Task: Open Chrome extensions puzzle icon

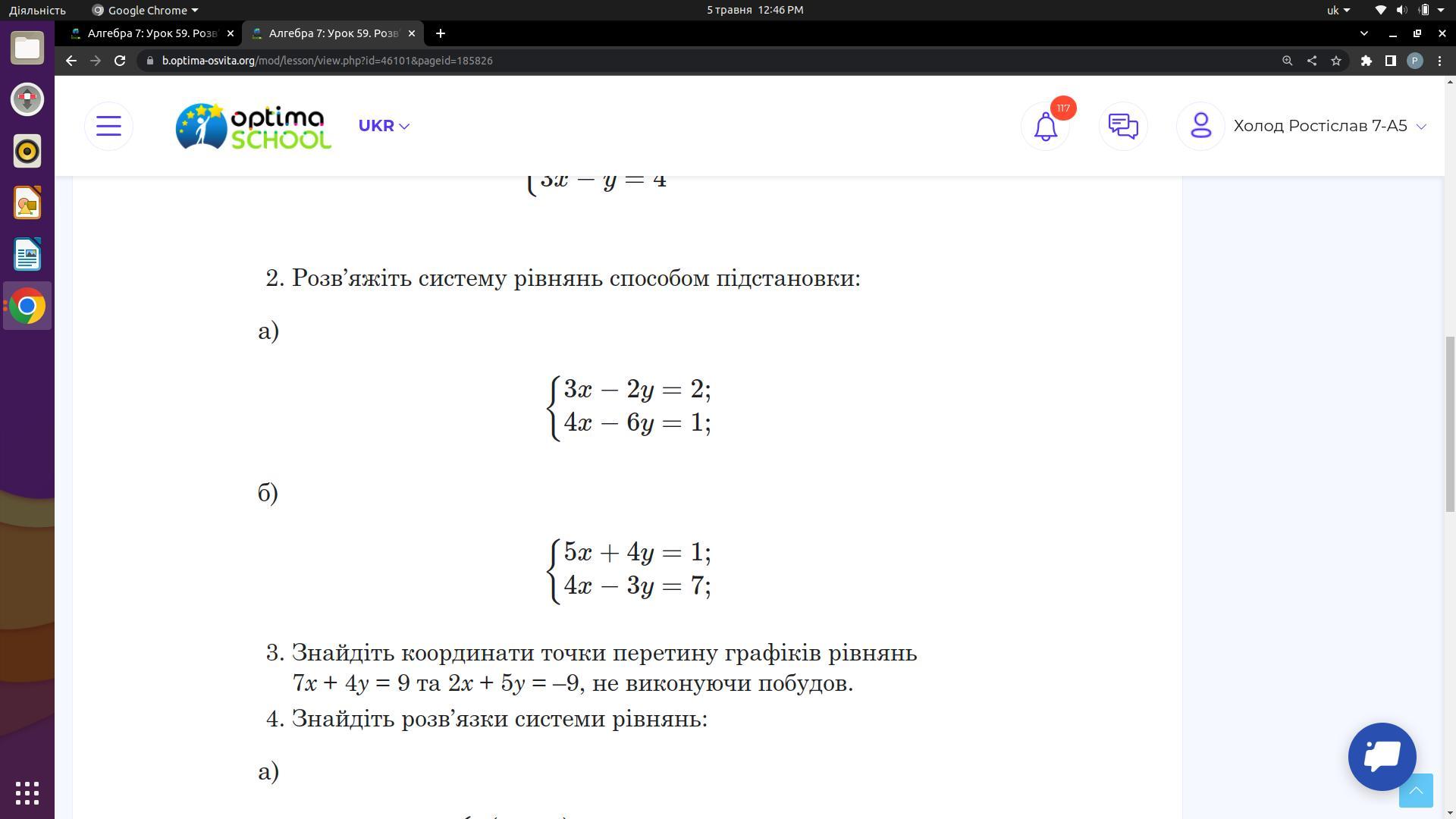Action: tap(1366, 61)
